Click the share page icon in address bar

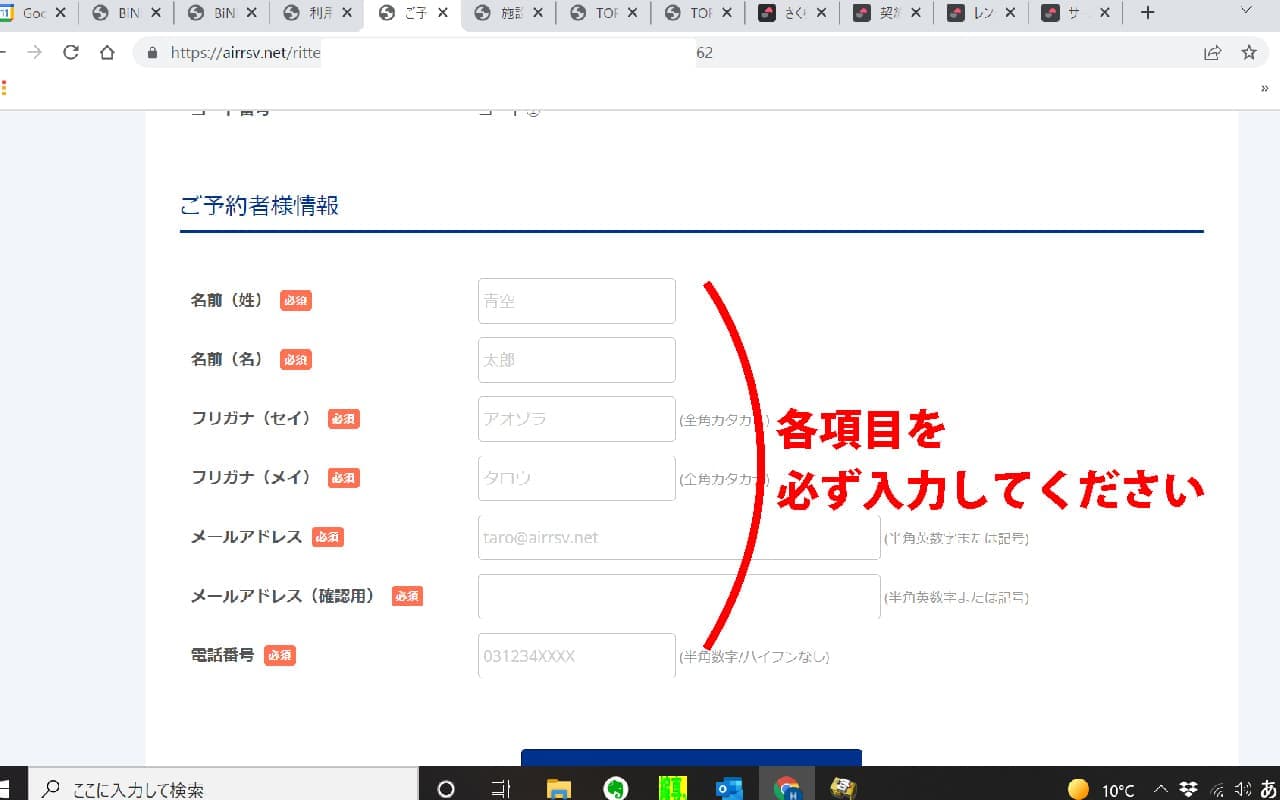point(1212,53)
